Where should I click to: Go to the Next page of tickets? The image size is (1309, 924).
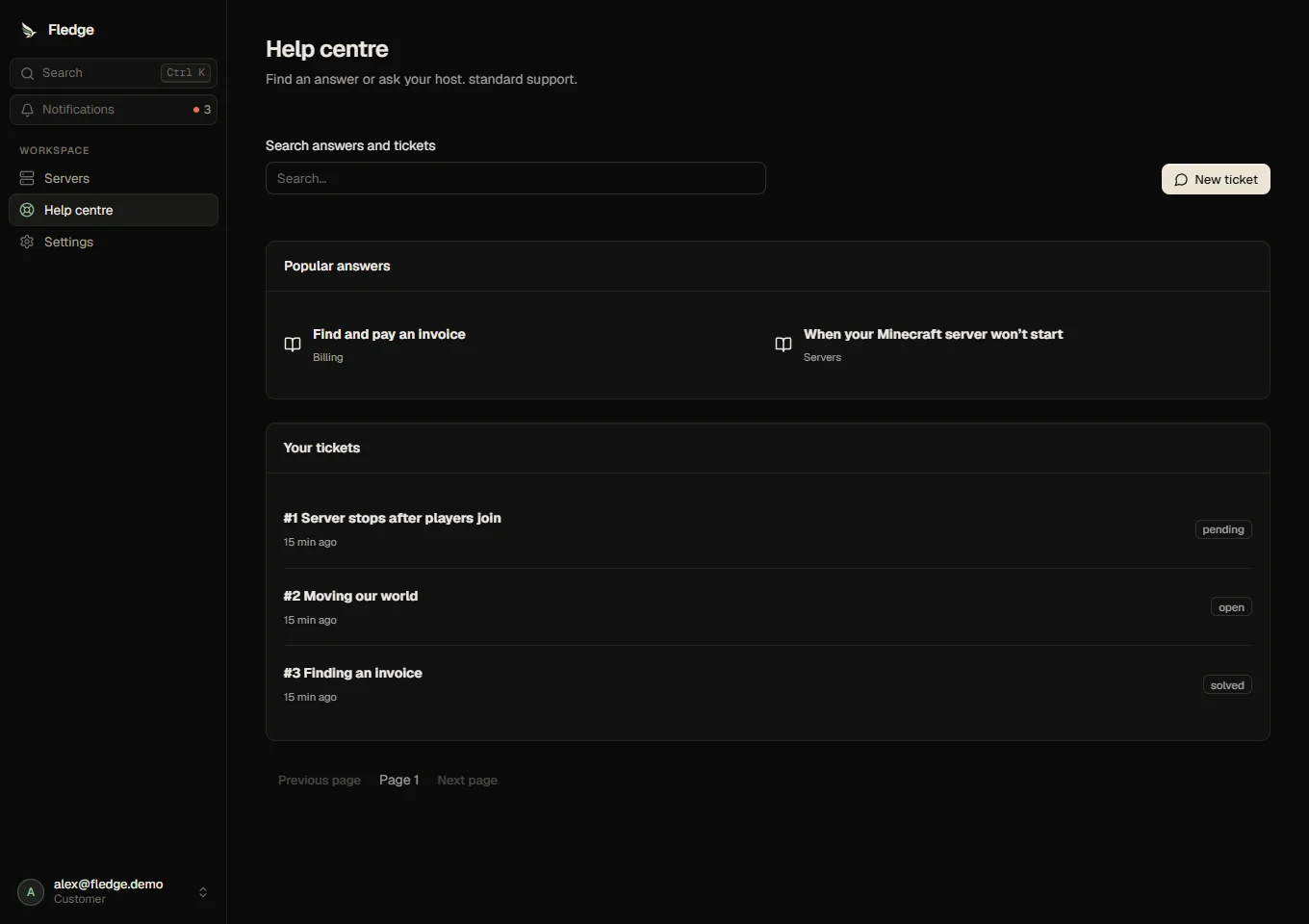(x=467, y=781)
